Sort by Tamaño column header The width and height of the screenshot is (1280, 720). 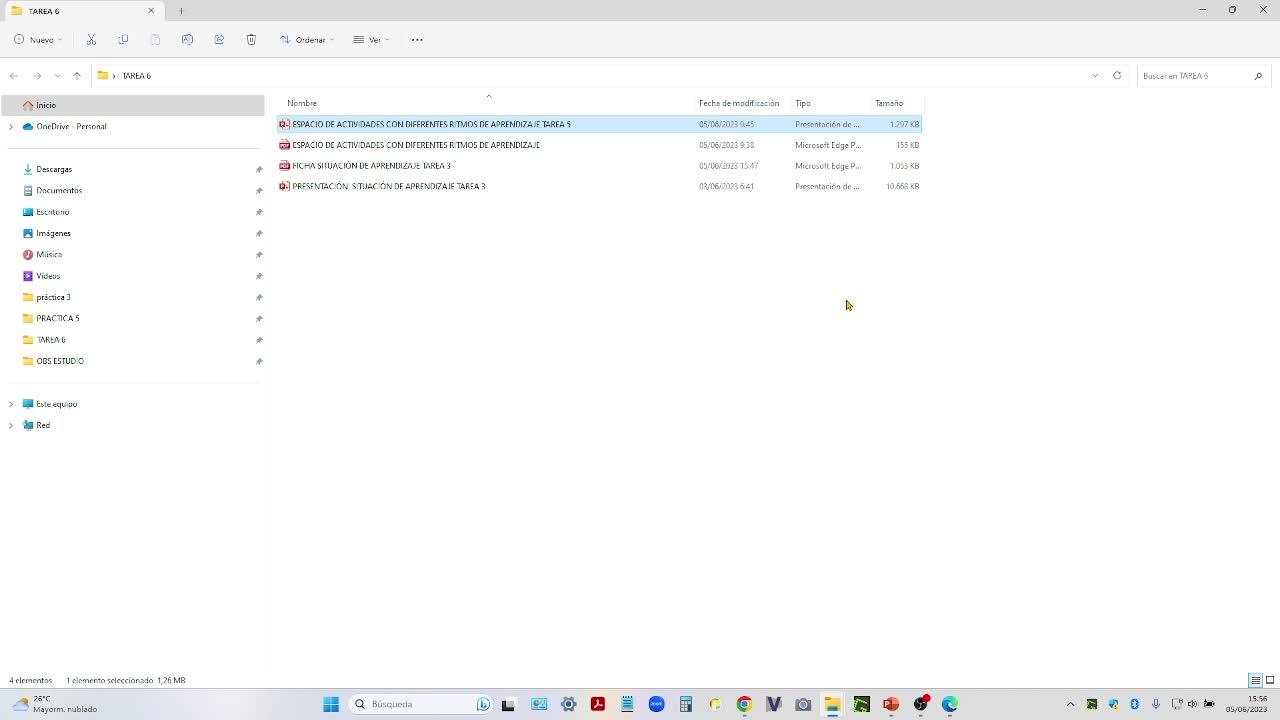889,103
